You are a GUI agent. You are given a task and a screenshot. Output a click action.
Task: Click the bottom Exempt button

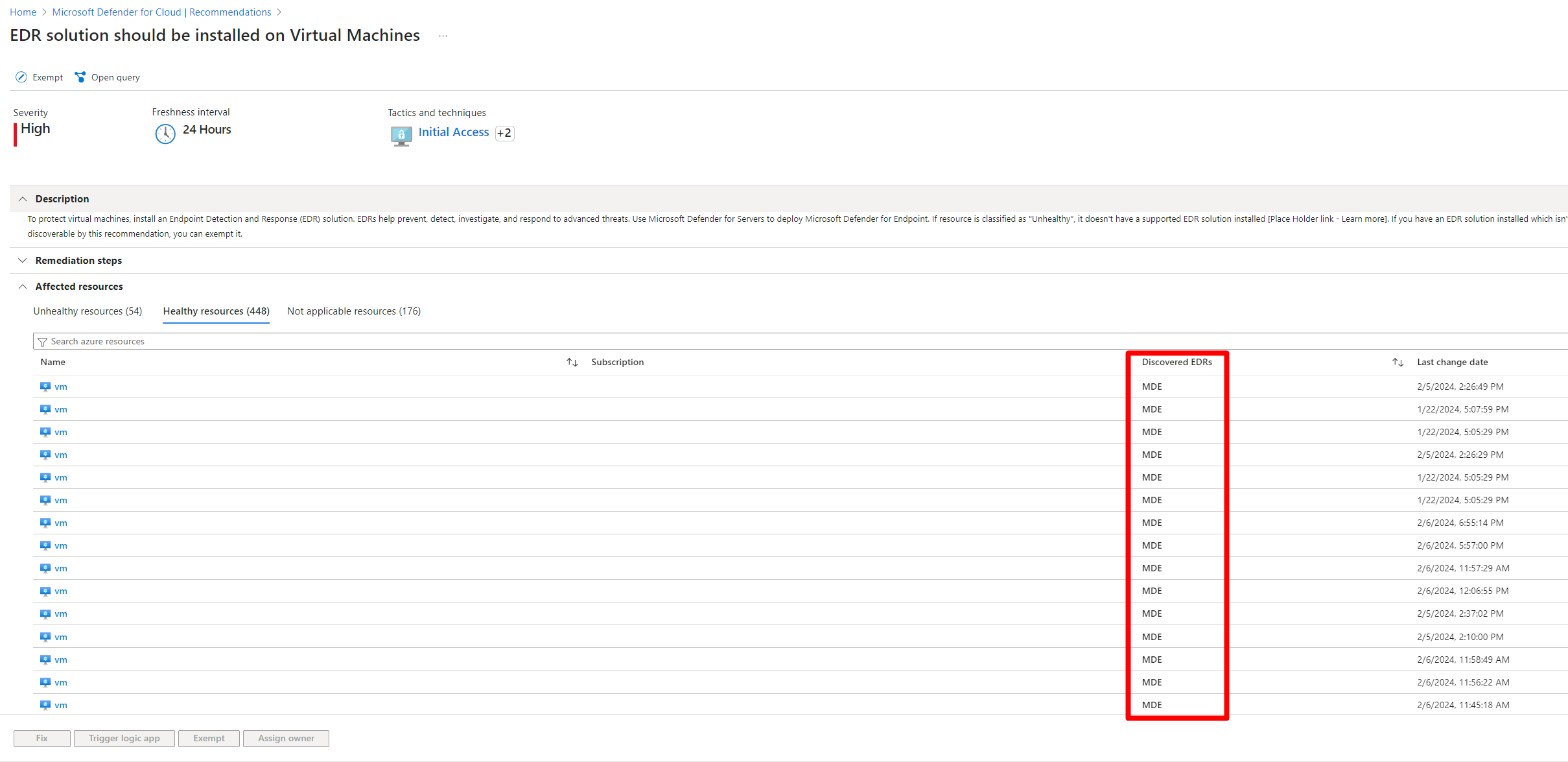click(209, 739)
